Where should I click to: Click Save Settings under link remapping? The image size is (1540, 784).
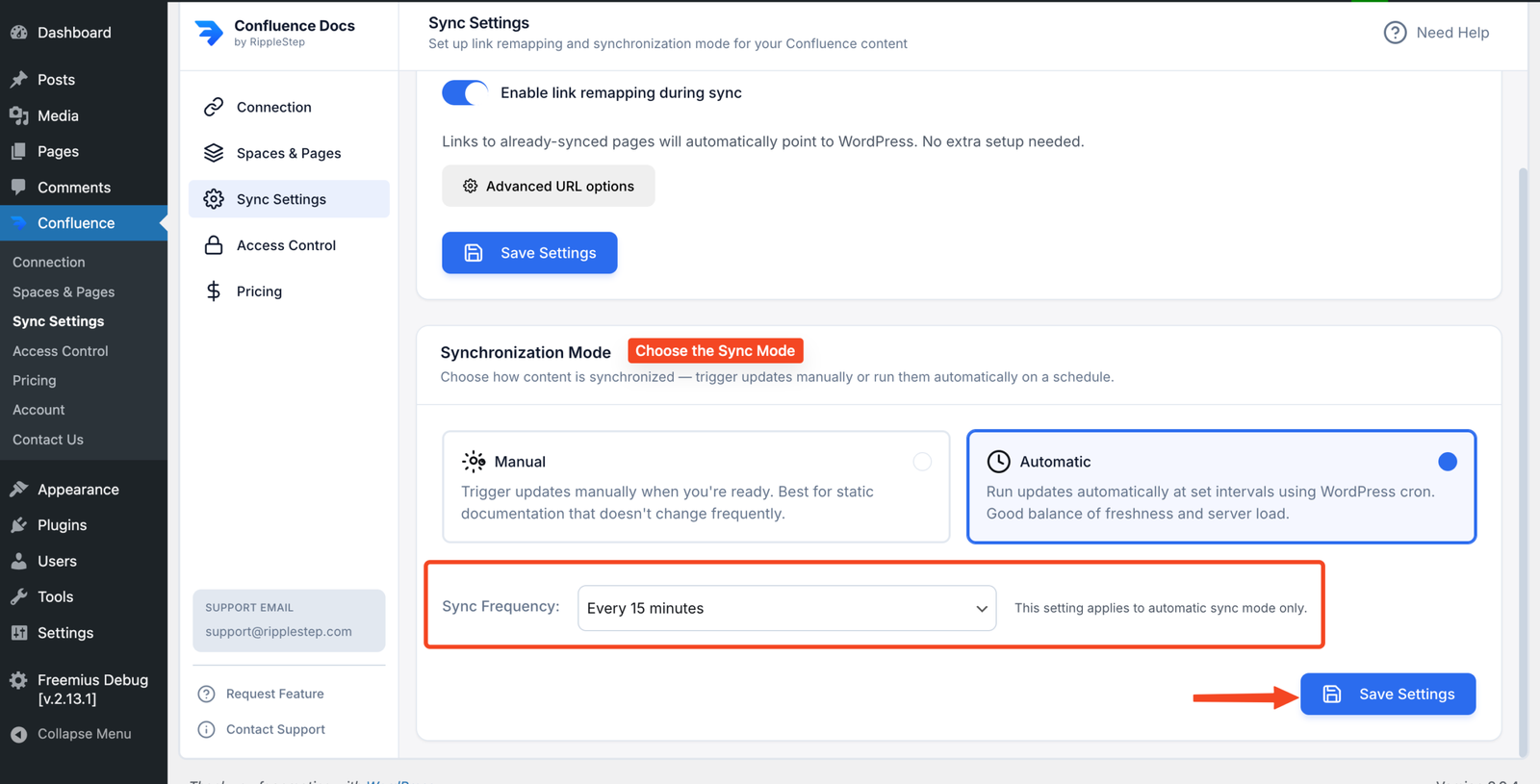529,253
